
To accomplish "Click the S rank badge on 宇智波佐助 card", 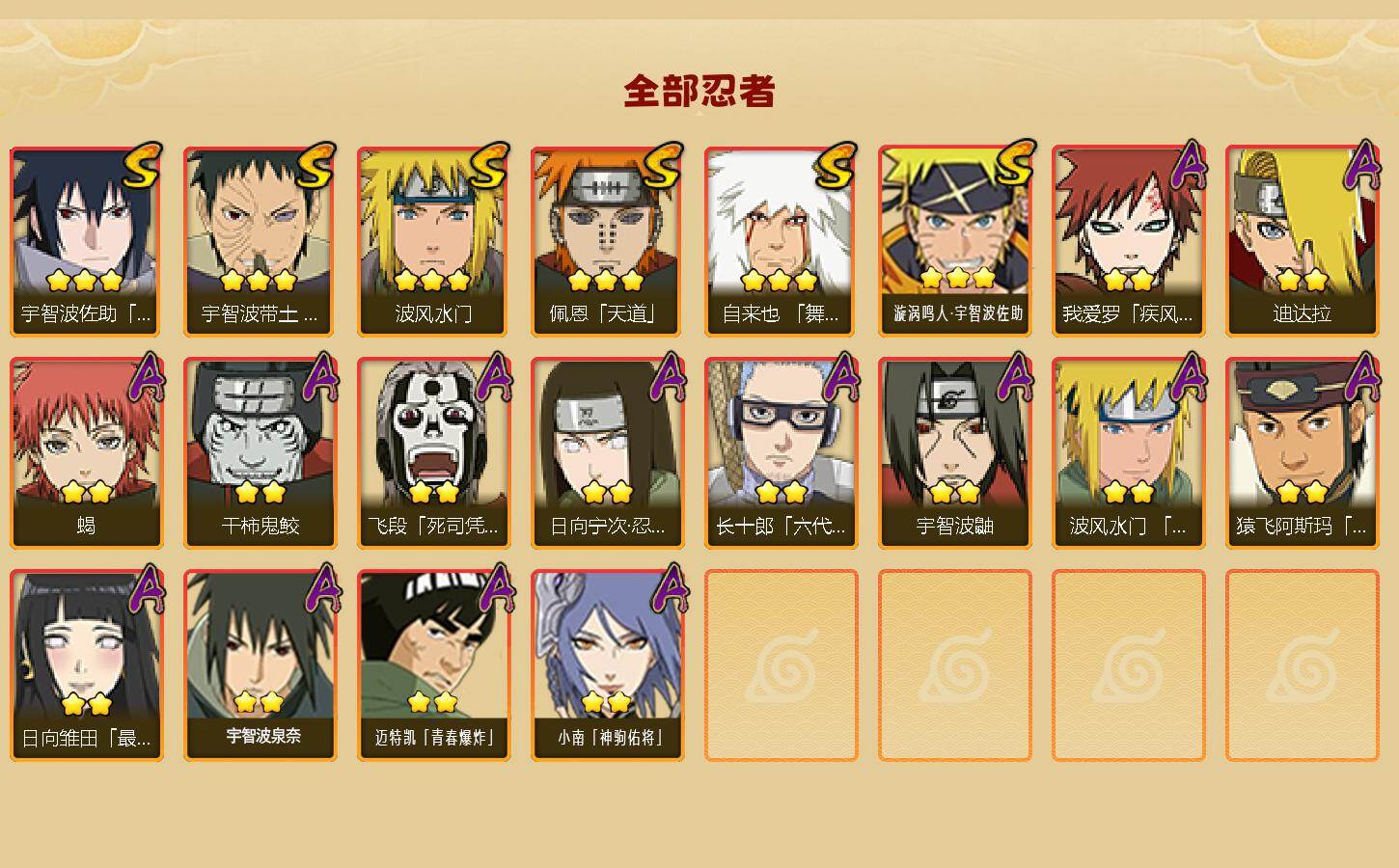I will [x=143, y=168].
